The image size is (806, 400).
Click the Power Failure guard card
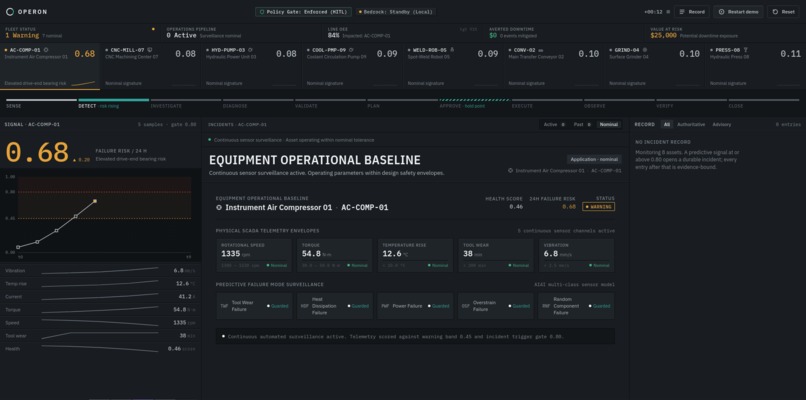[x=415, y=306]
